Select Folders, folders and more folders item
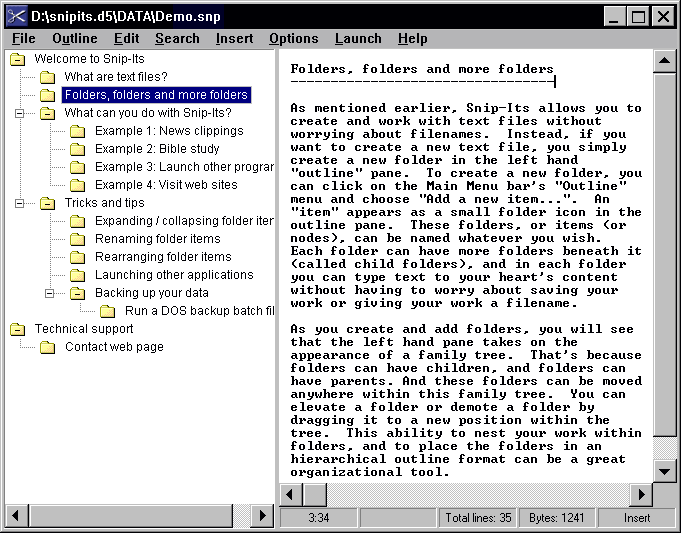 pos(156,95)
